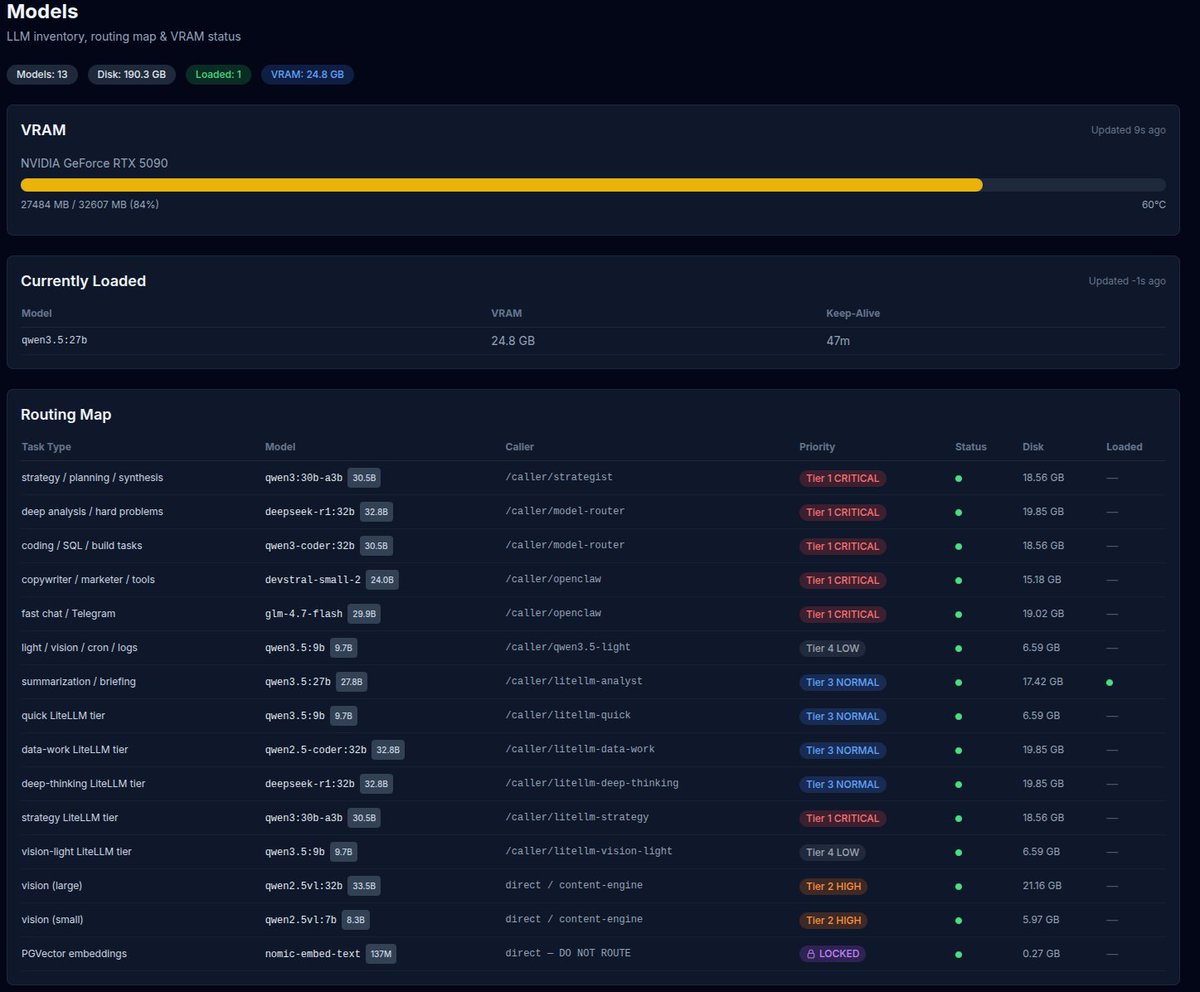Viewport: 1200px width, 992px height.
Task: Click the status dot for strategy / planning / synthesis
Action: [x=958, y=478]
